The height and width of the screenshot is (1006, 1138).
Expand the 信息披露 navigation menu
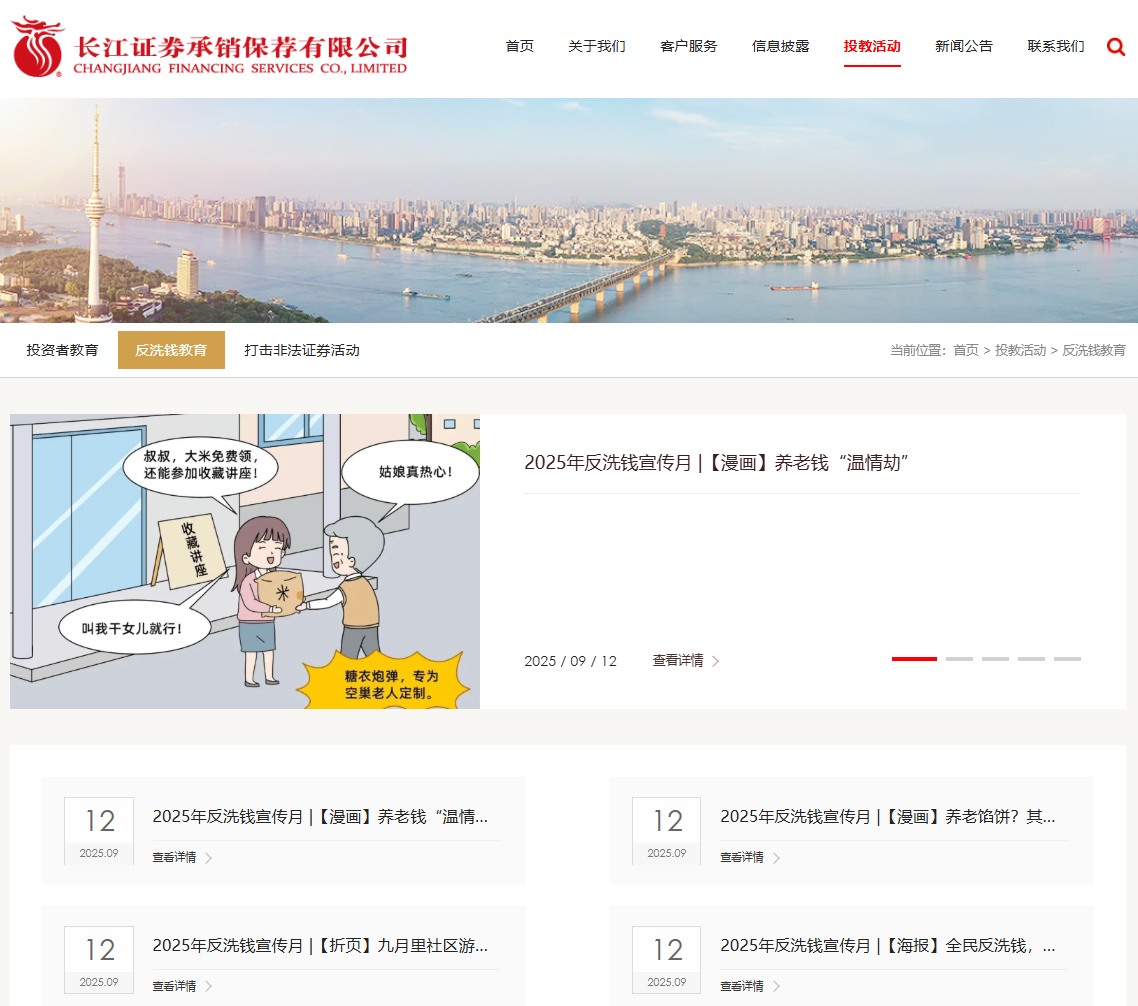[781, 46]
